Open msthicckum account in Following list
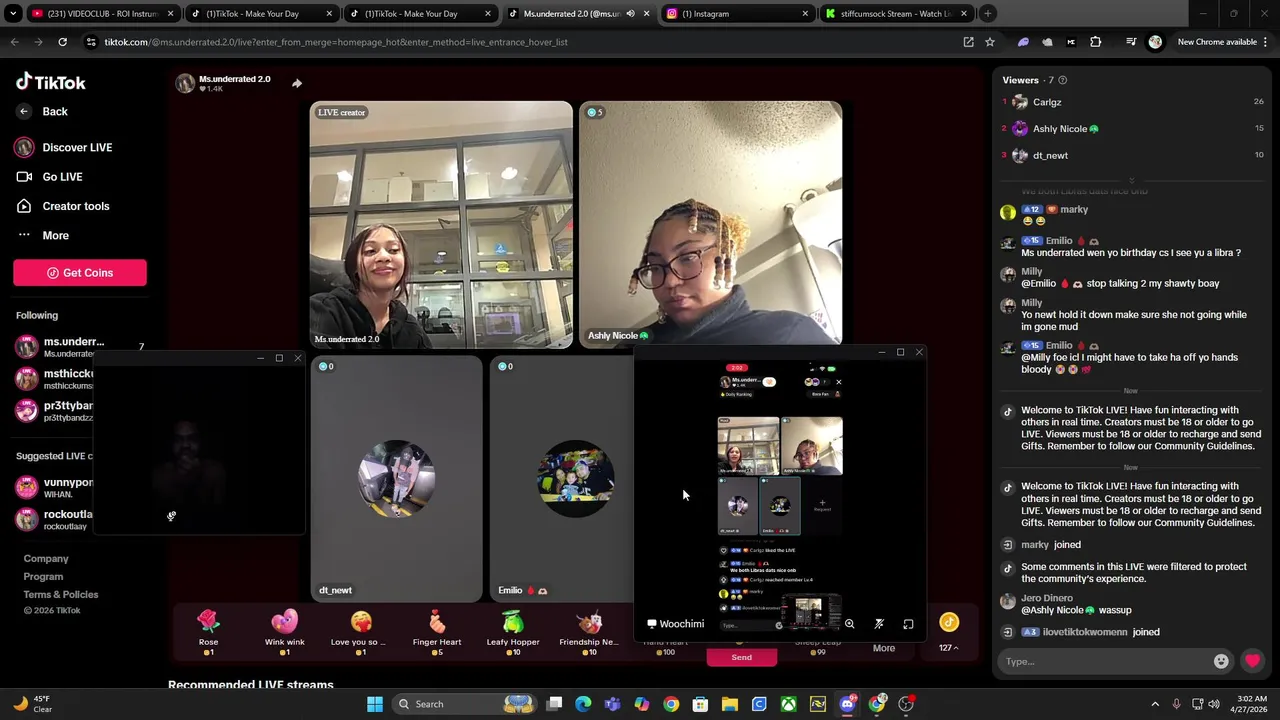Image resolution: width=1280 pixels, height=720 pixels. pos(55,379)
